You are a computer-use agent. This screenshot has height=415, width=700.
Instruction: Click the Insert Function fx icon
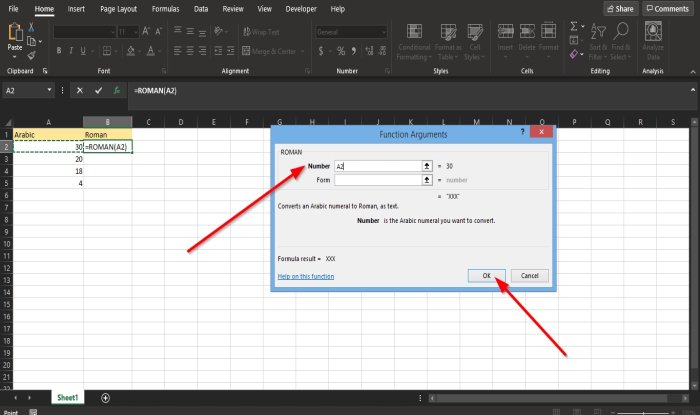[117, 91]
